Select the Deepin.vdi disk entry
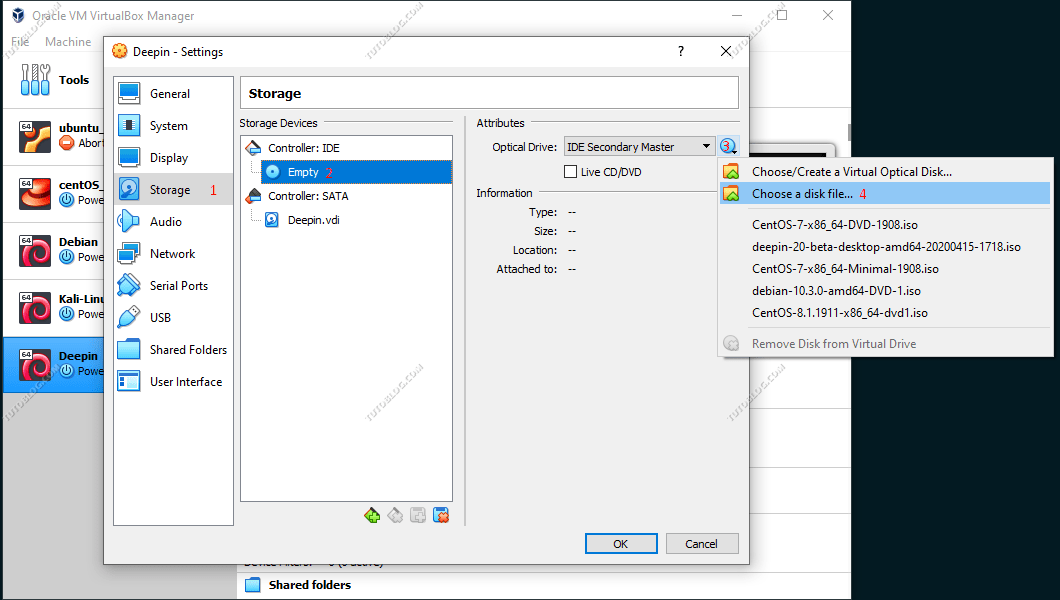1060x600 pixels. [313, 220]
